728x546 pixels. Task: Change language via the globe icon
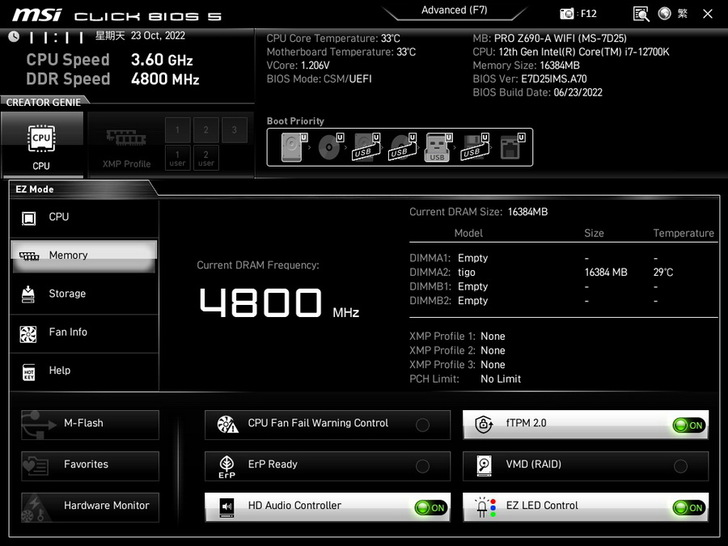[664, 13]
